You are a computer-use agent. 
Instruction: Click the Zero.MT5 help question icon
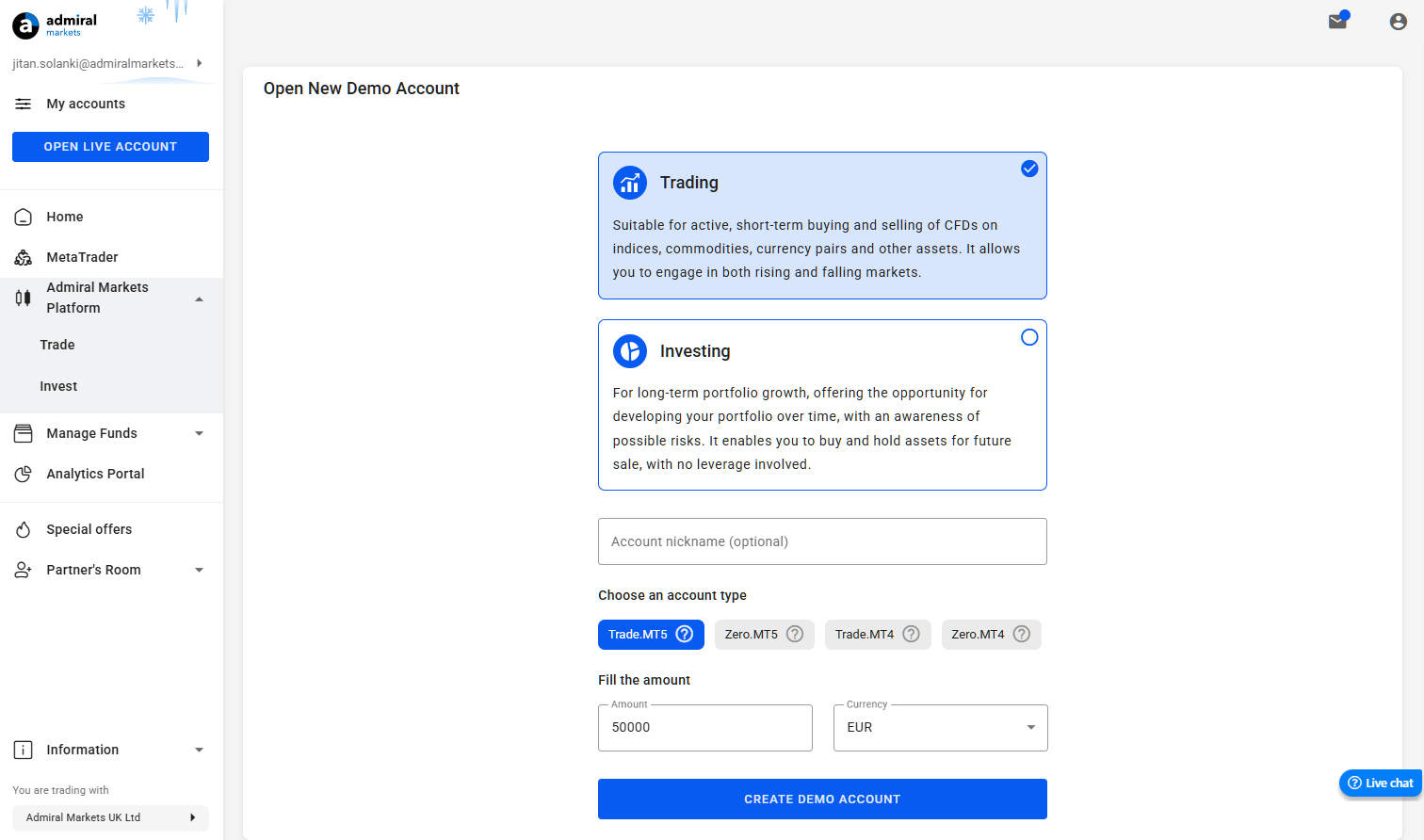tap(795, 634)
